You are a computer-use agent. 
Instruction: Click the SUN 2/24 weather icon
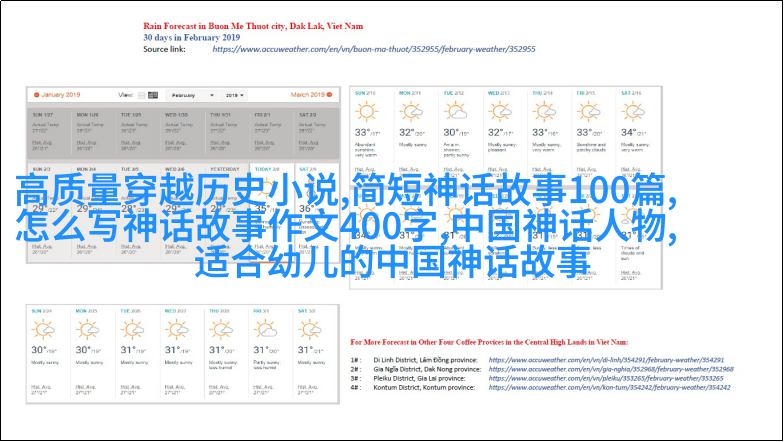coord(43,330)
